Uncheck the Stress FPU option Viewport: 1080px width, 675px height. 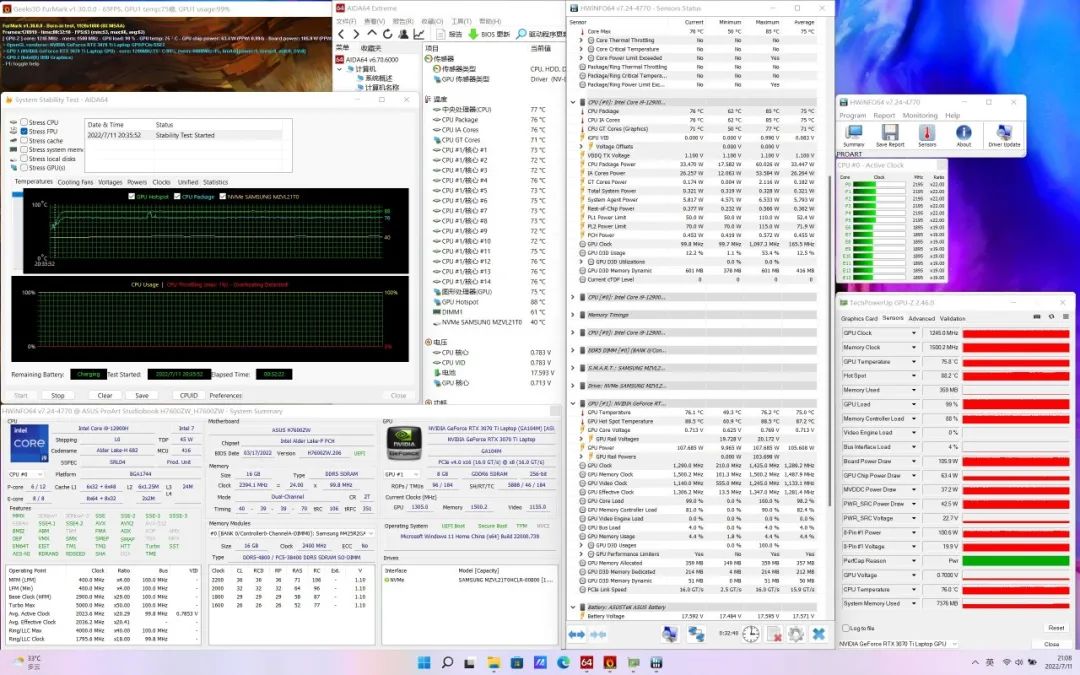(25, 131)
